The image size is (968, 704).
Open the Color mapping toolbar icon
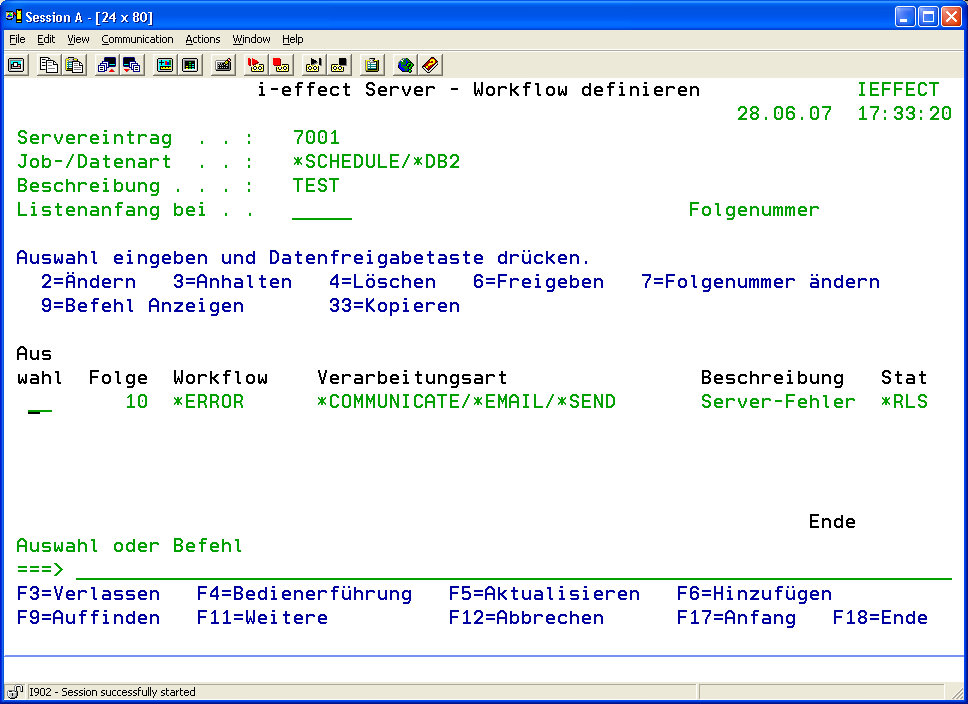(190, 65)
